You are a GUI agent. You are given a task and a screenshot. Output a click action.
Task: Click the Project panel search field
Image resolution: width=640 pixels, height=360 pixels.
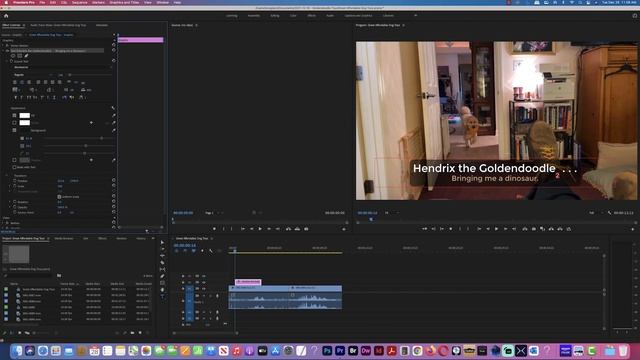(29, 276)
